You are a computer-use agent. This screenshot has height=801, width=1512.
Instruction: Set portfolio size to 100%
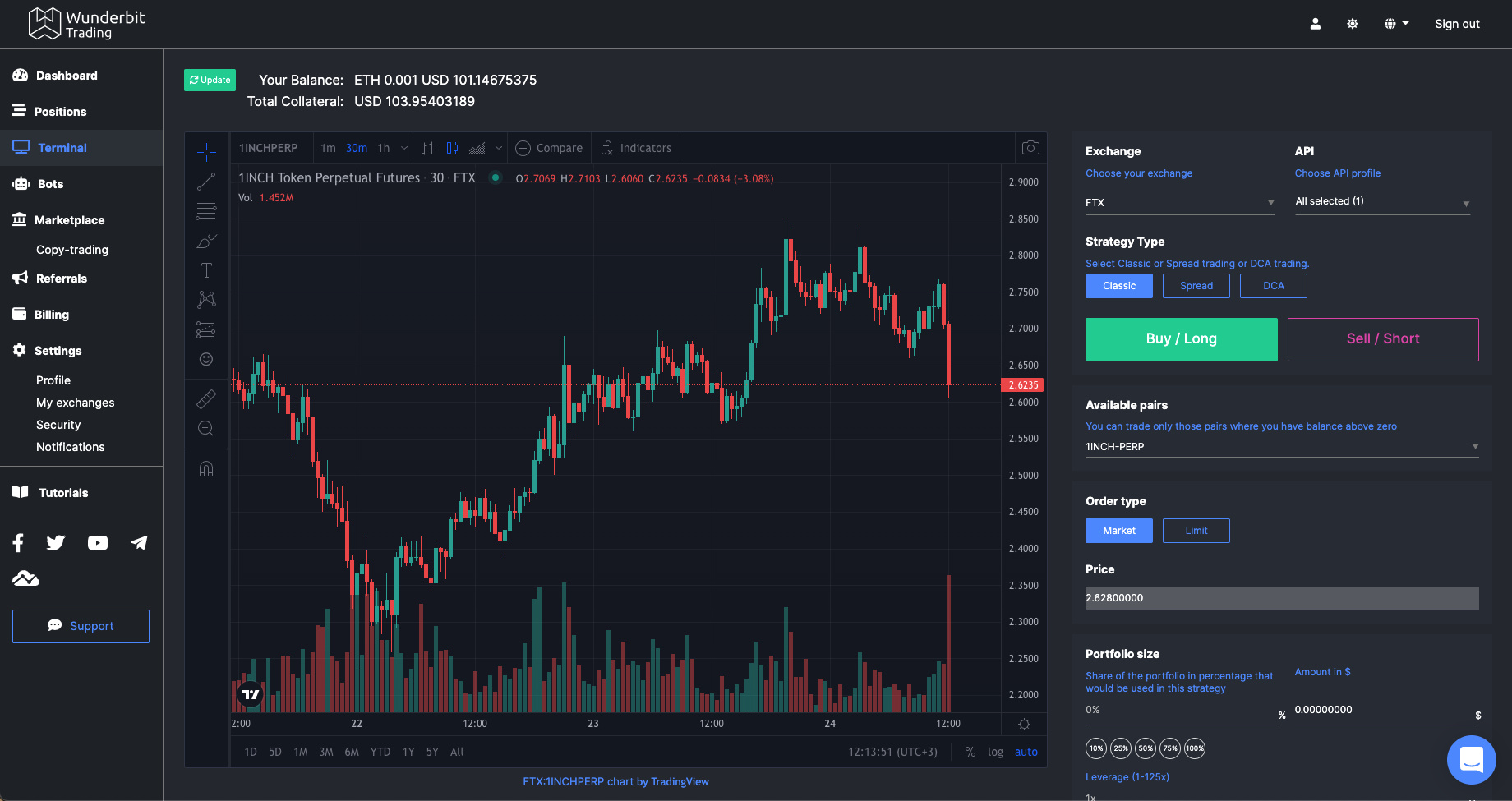1195,748
